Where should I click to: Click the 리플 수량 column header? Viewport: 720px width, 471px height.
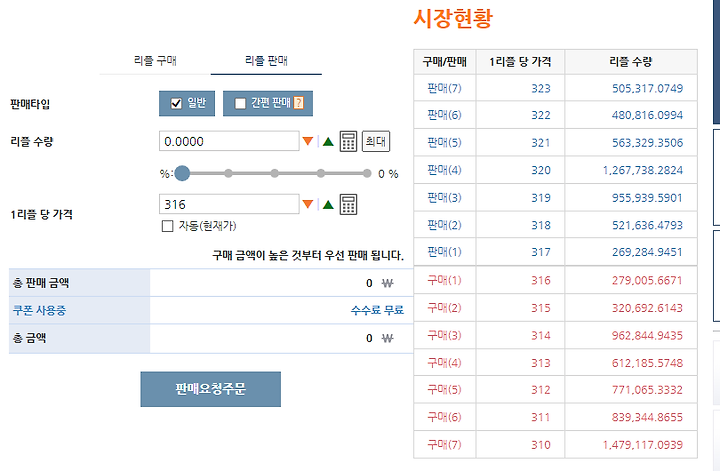630,62
